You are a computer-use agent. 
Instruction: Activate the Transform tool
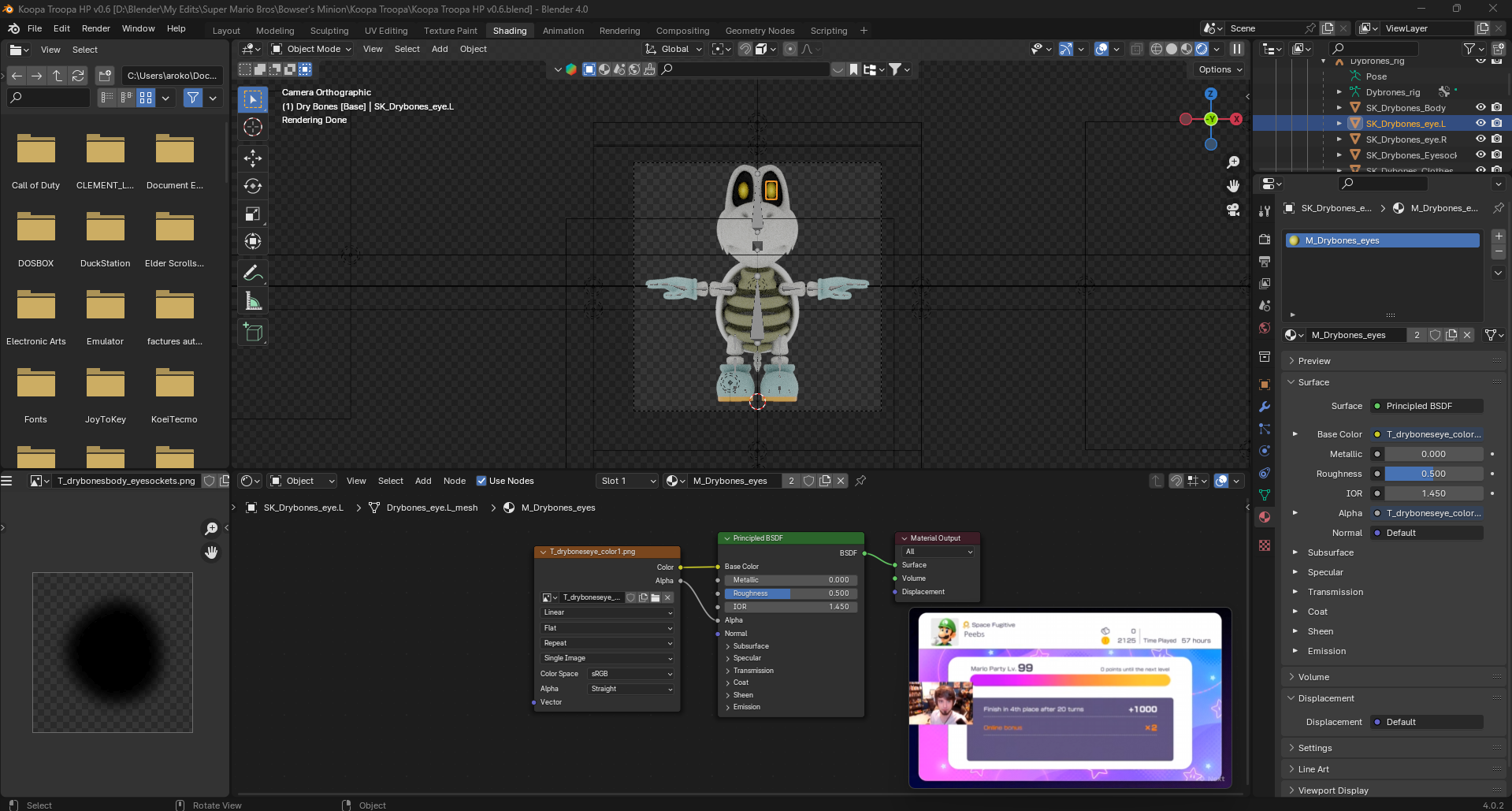253,241
